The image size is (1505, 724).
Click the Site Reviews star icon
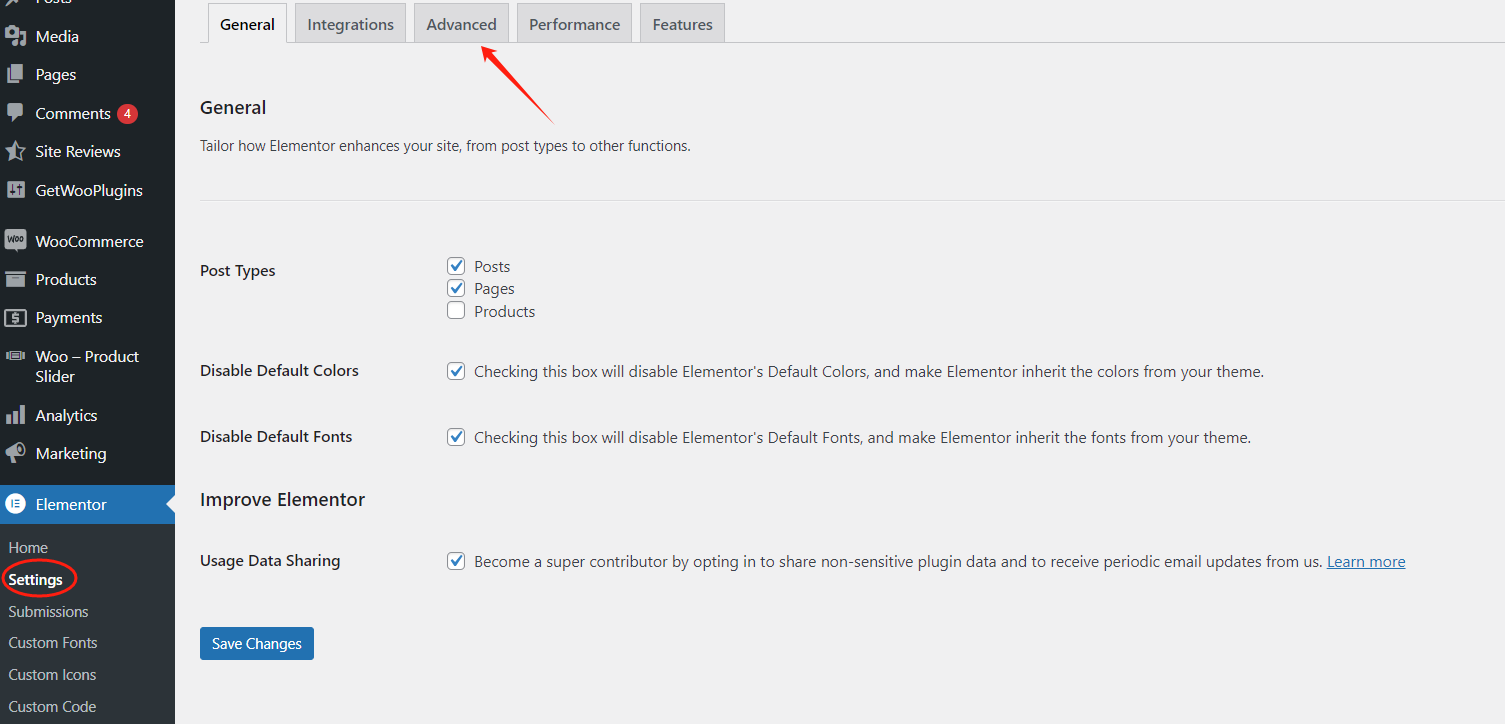(x=17, y=151)
